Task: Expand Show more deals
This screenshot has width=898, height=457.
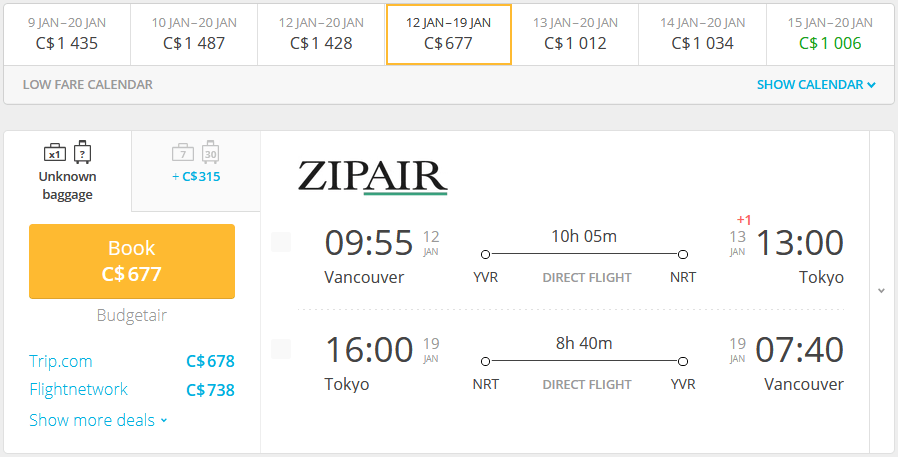Action: click(98, 420)
